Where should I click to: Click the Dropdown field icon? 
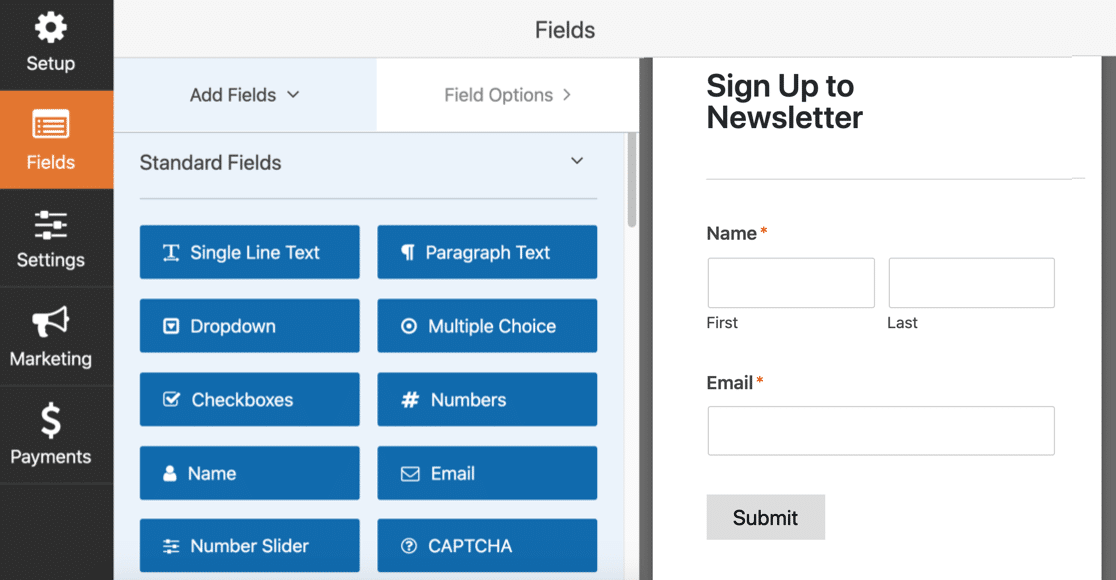[171, 326]
